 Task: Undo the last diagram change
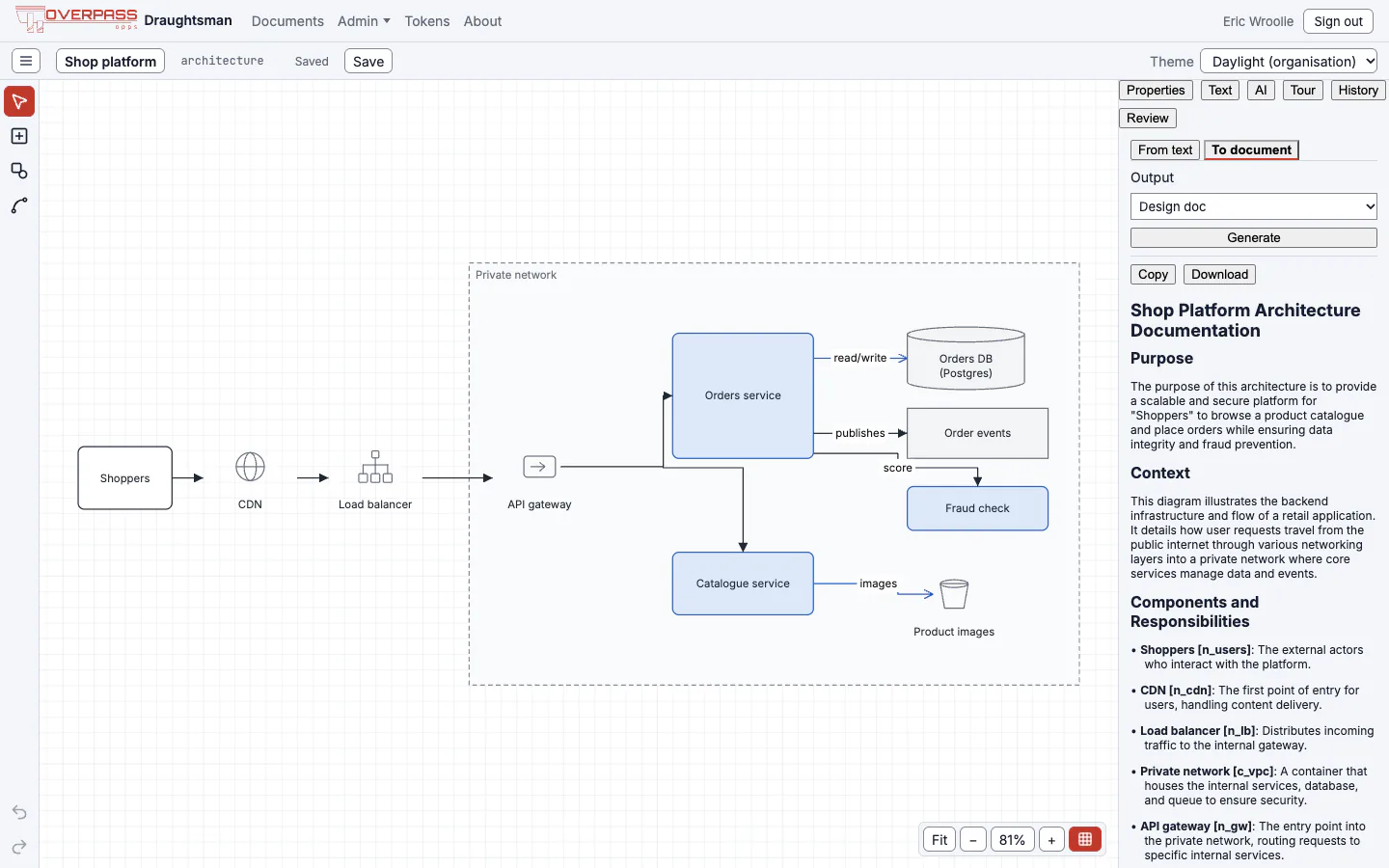point(19,812)
